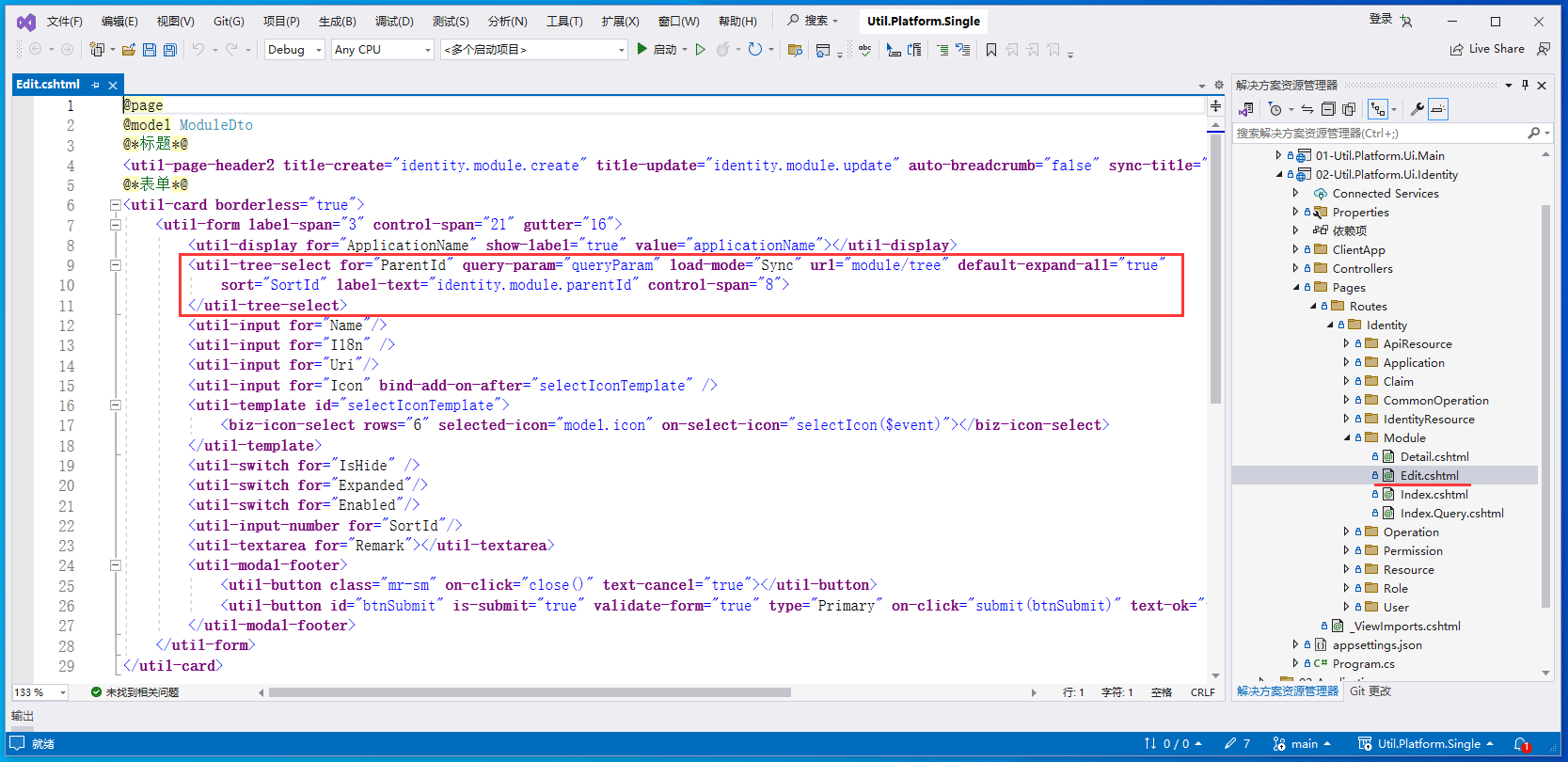Image resolution: width=1568 pixels, height=762 pixels.
Task: Click the Restart circular arrow icon
Action: 754,49
